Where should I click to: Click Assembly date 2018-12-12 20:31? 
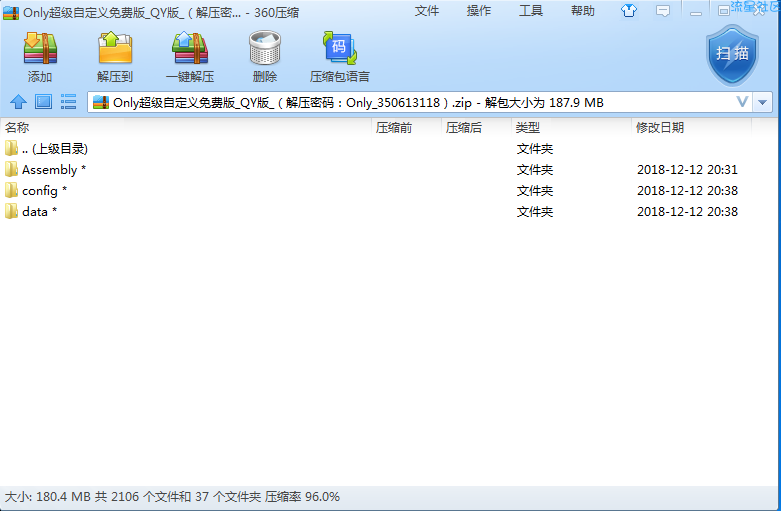tap(687, 170)
